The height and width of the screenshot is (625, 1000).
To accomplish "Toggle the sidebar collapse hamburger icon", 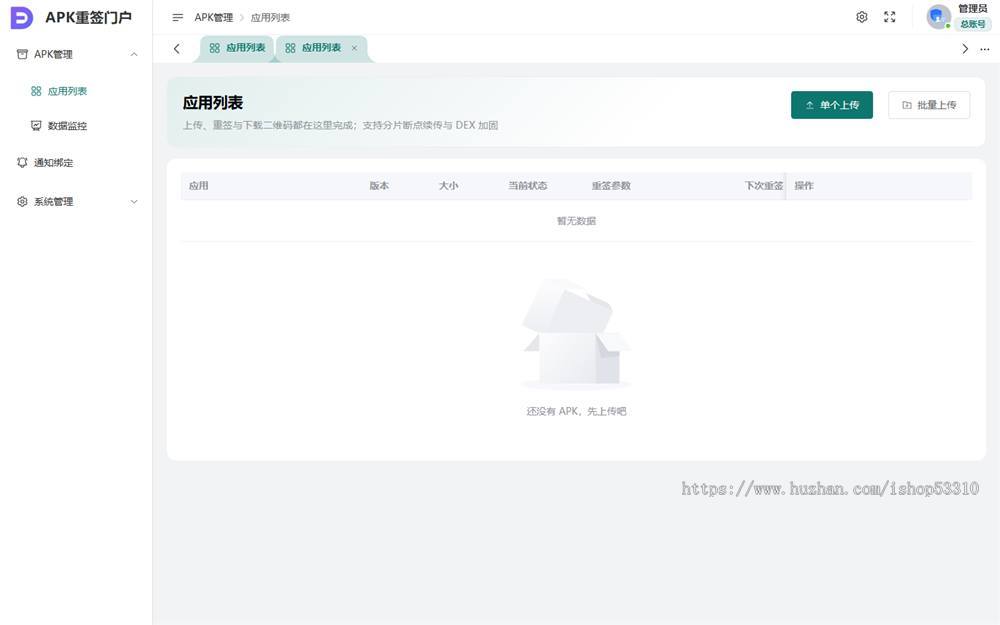I will [x=178, y=18].
